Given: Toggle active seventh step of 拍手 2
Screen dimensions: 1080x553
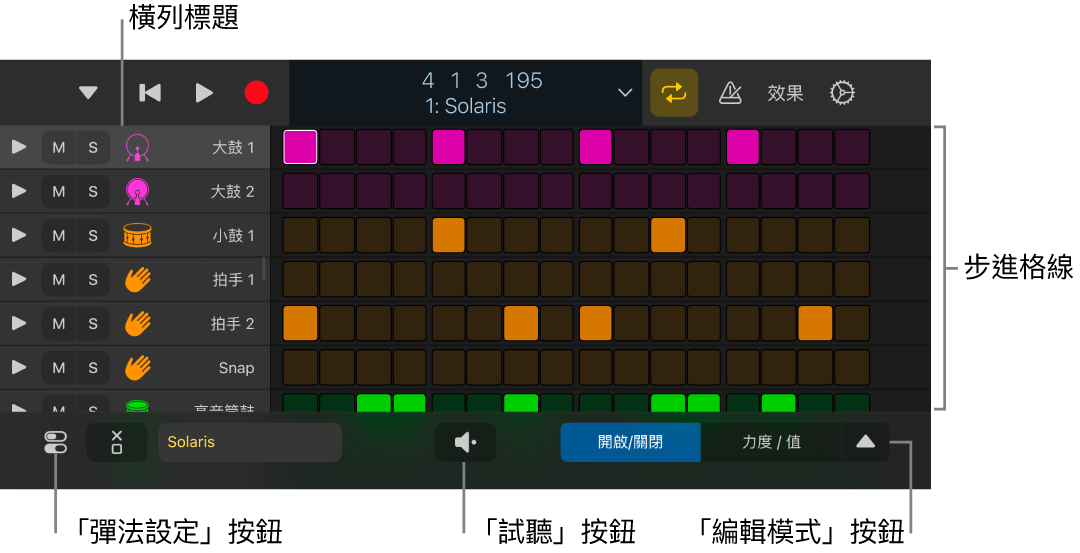Looking at the screenshot, I should pyautogui.click(x=521, y=323).
